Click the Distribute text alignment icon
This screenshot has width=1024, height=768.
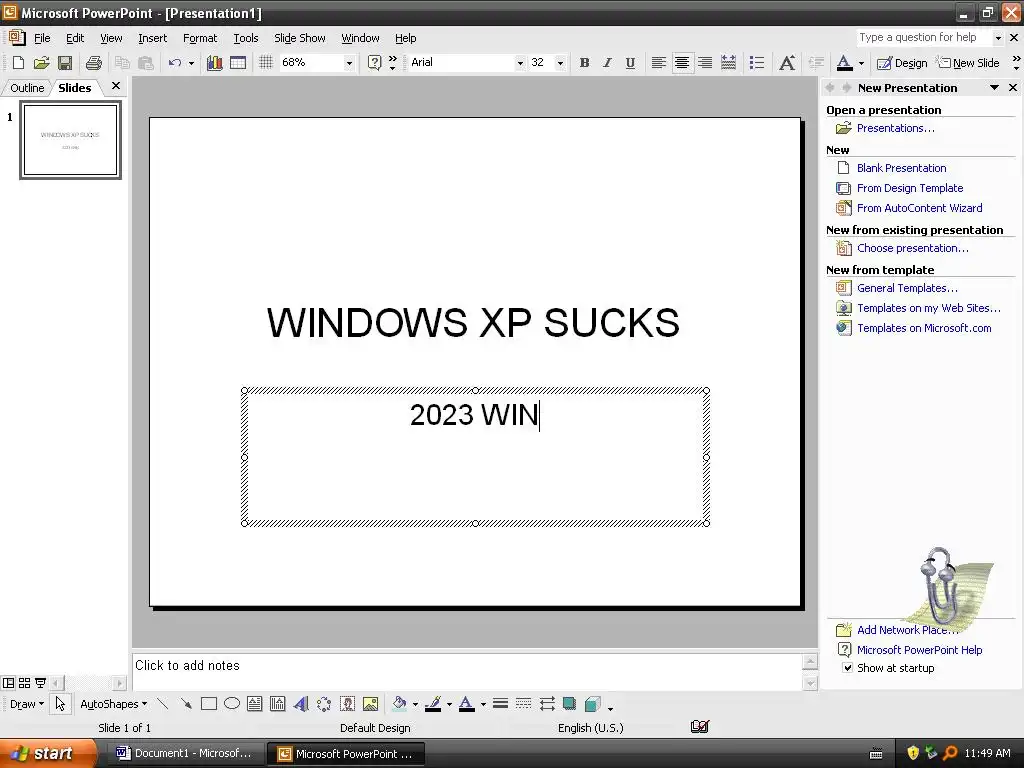point(728,63)
